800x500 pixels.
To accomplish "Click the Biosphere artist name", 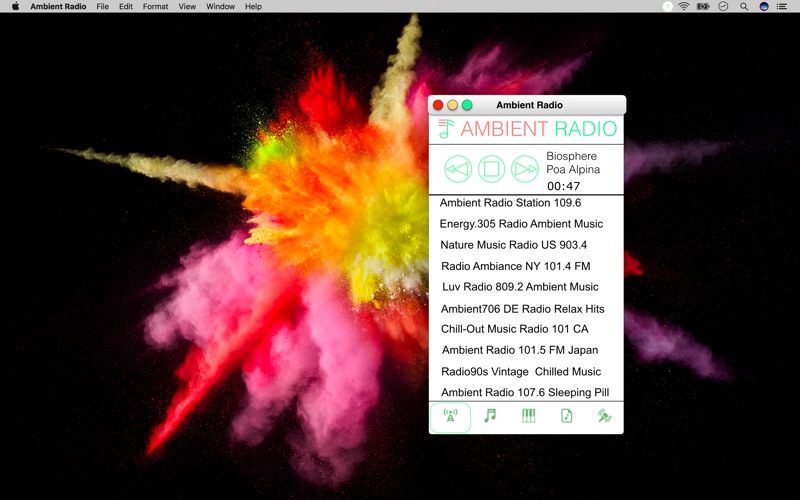I will coord(571,156).
